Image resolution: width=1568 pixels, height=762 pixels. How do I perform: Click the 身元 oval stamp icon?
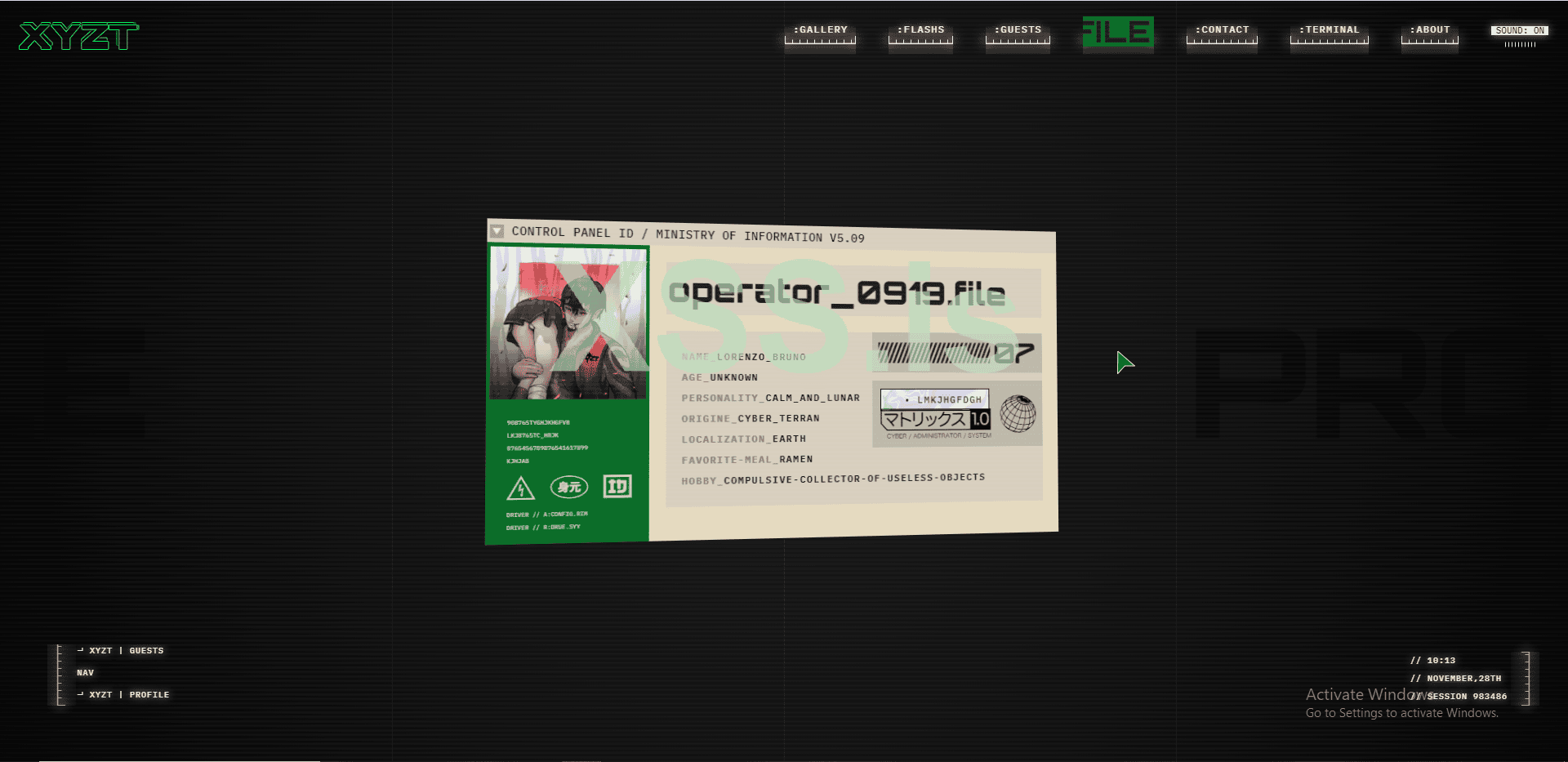coord(568,487)
